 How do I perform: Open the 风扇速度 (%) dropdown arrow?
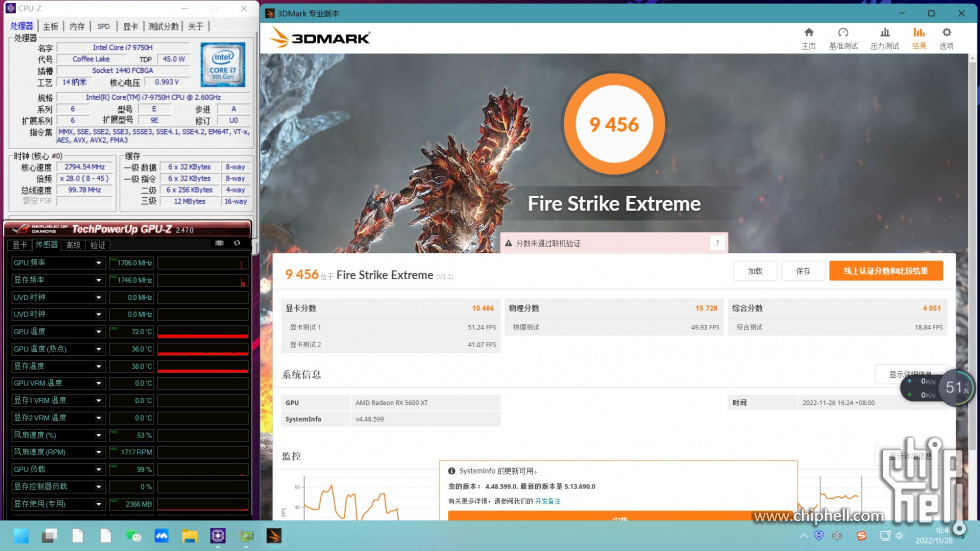[x=99, y=435]
